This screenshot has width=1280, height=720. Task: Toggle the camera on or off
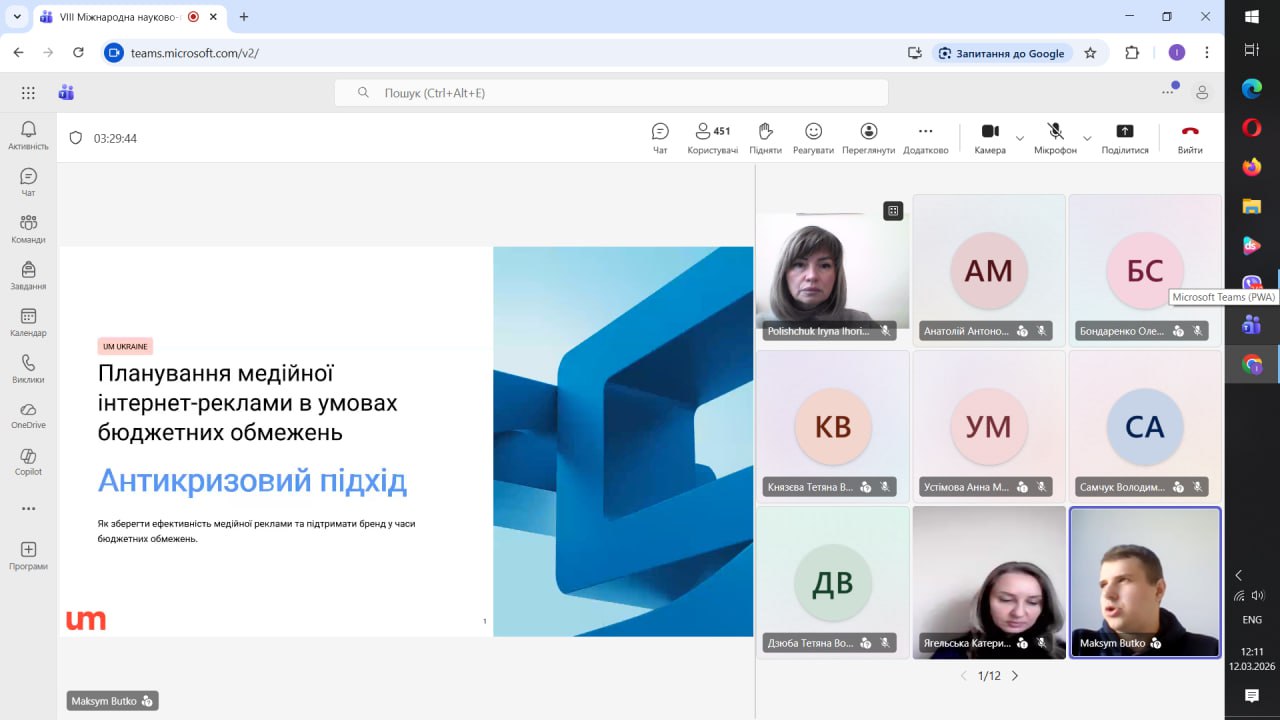pos(989,138)
